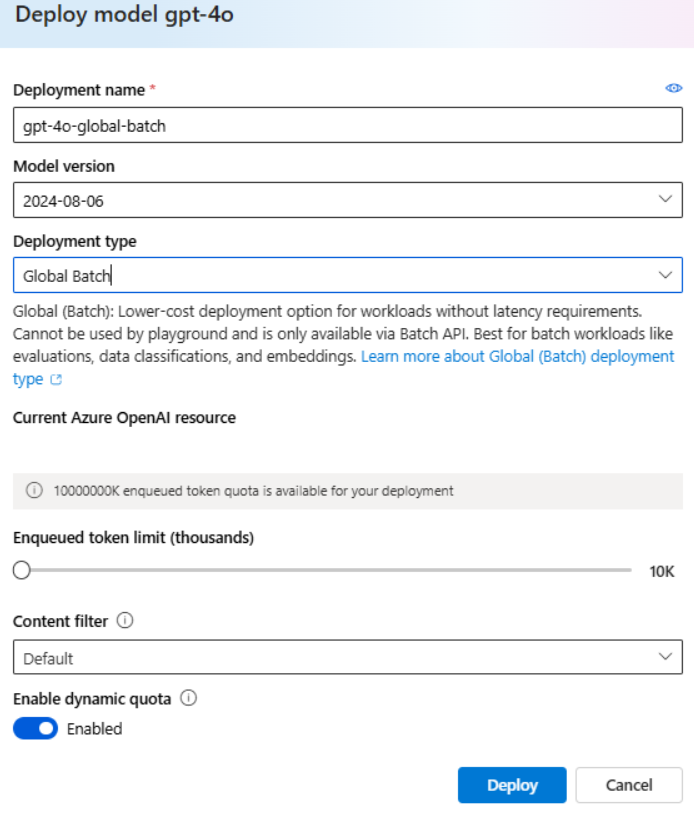Click the Deploy button
Viewport: 694px width, 833px height.
tap(512, 785)
